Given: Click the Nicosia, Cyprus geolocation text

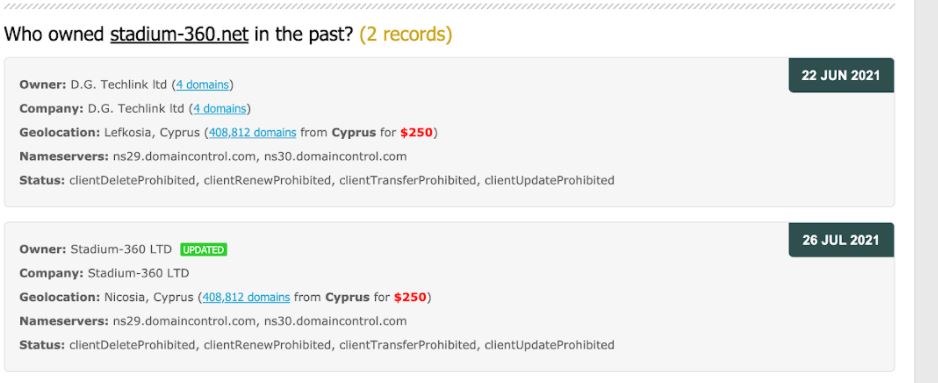Looking at the screenshot, I should pyautogui.click(x=149, y=297).
